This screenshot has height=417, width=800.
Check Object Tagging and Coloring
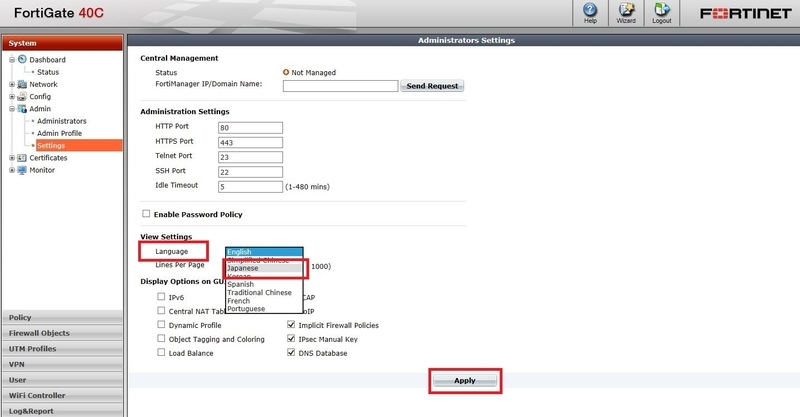pos(161,338)
